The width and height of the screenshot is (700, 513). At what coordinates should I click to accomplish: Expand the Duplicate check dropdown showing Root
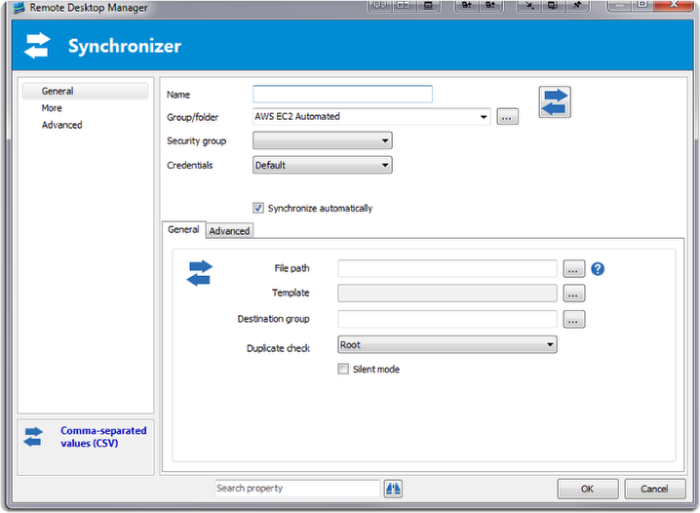[447, 345]
